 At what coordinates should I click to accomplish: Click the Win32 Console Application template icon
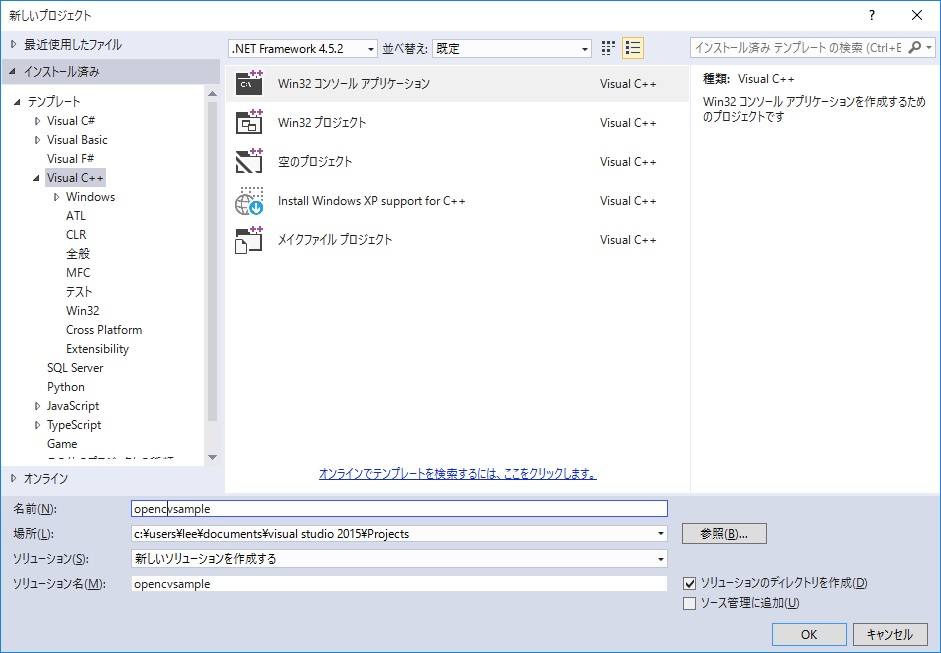pos(249,84)
